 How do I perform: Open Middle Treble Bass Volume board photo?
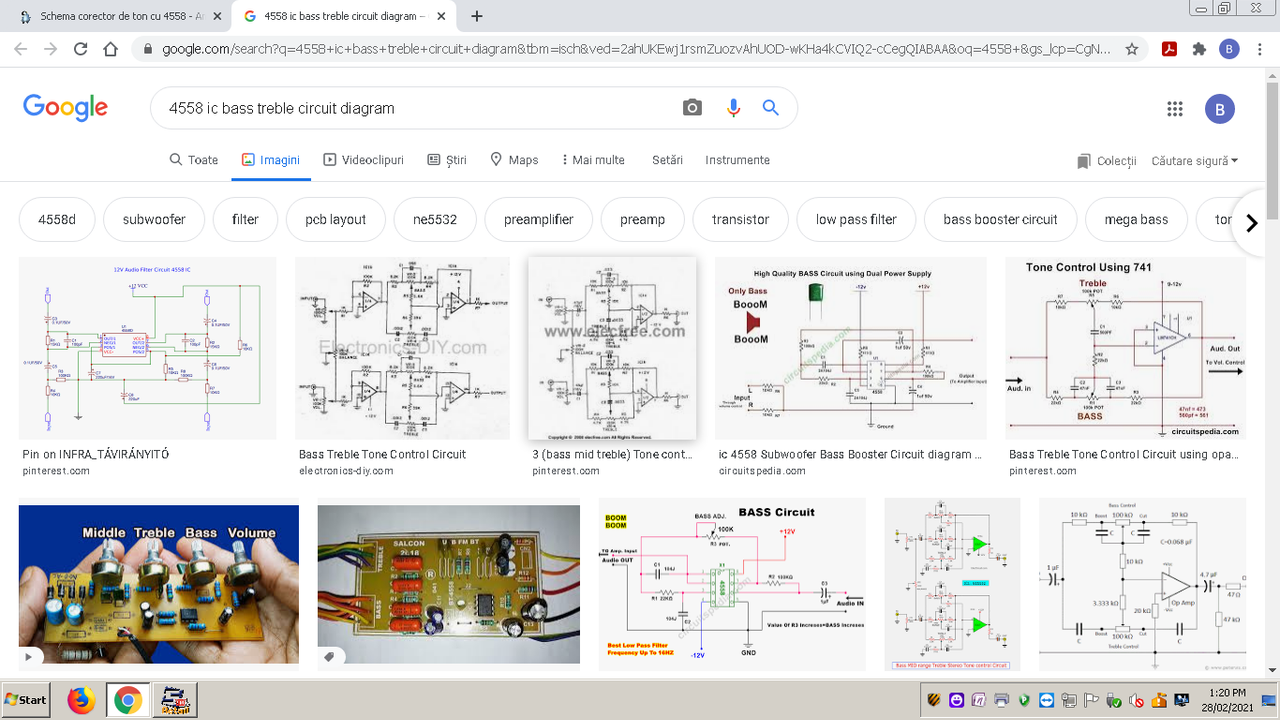[x=159, y=584]
